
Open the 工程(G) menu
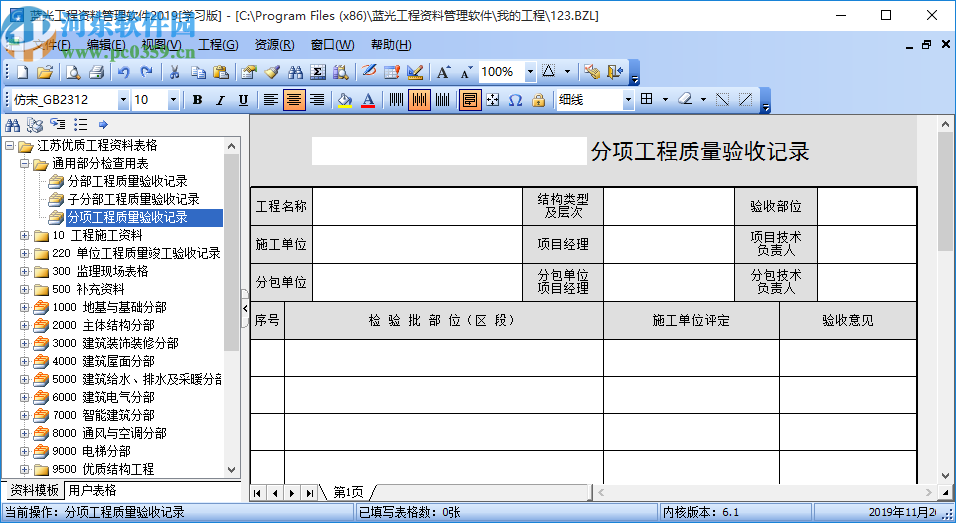point(218,44)
